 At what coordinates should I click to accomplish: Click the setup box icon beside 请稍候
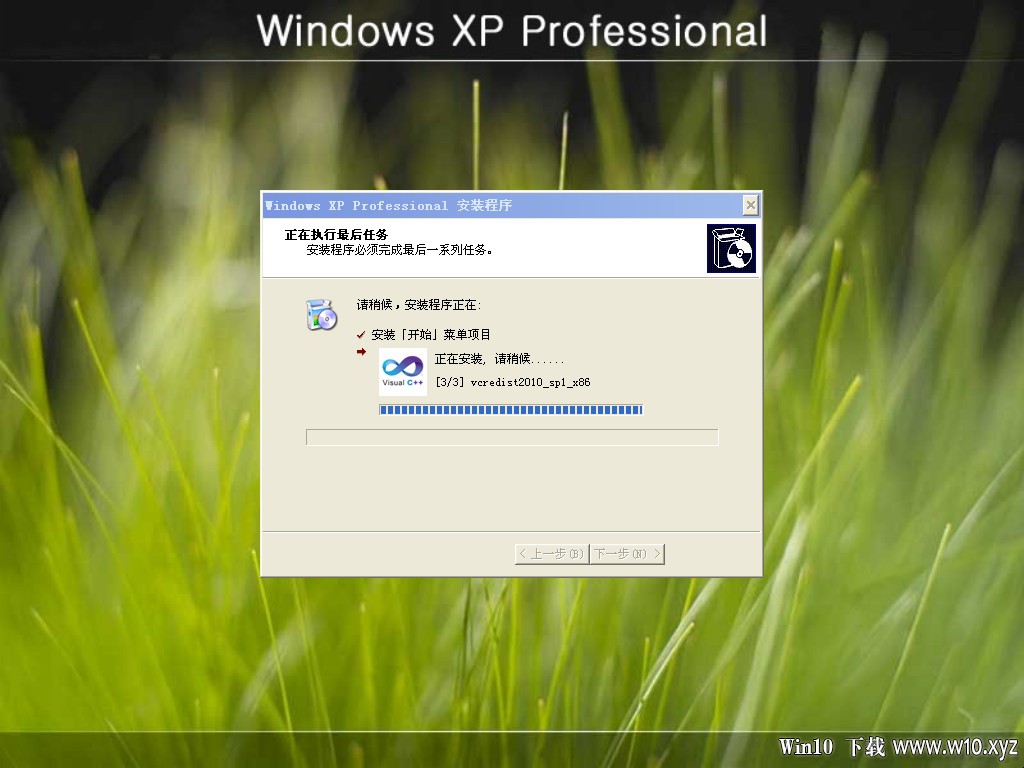pos(321,315)
